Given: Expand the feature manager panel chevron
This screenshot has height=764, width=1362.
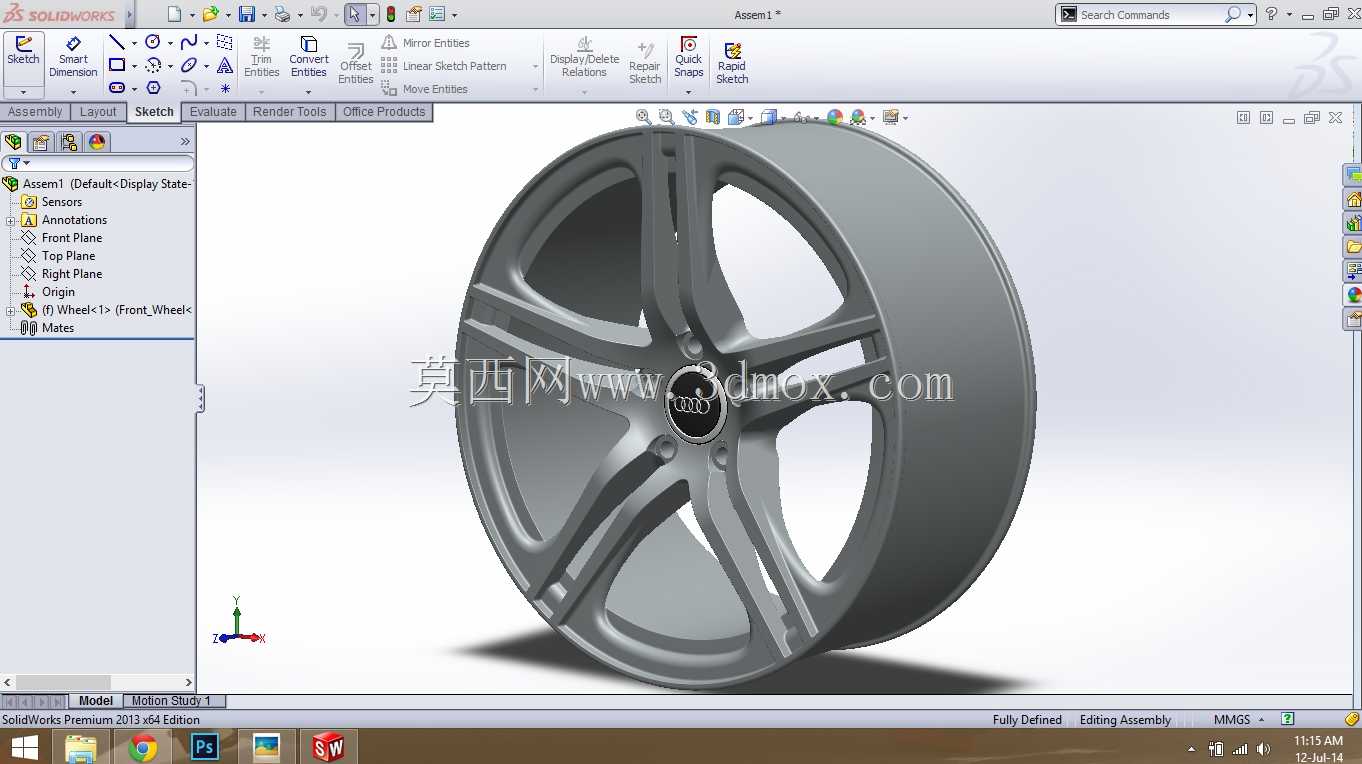Looking at the screenshot, I should tap(185, 142).
